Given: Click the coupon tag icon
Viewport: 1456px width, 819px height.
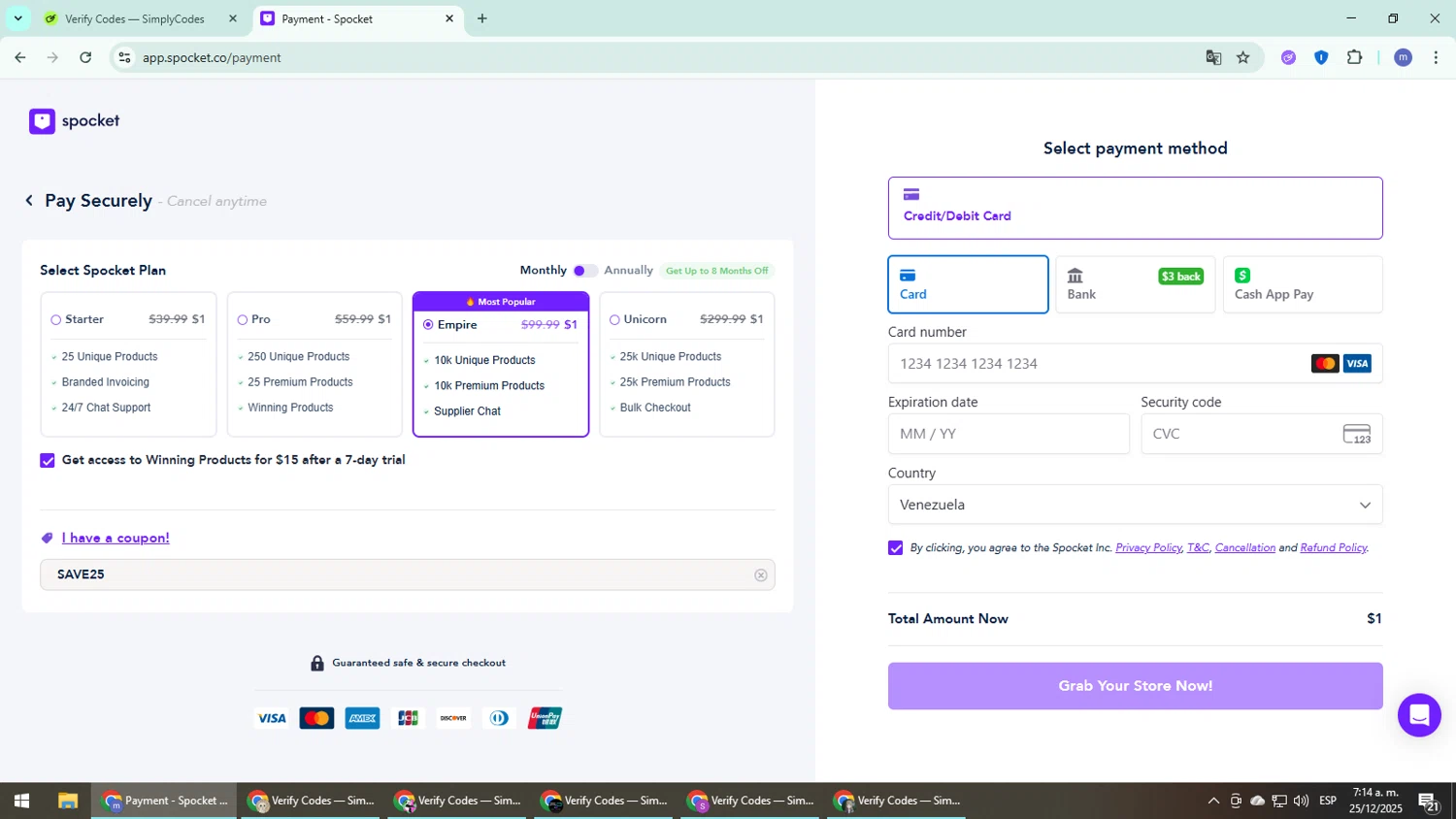Looking at the screenshot, I should pos(47,539).
